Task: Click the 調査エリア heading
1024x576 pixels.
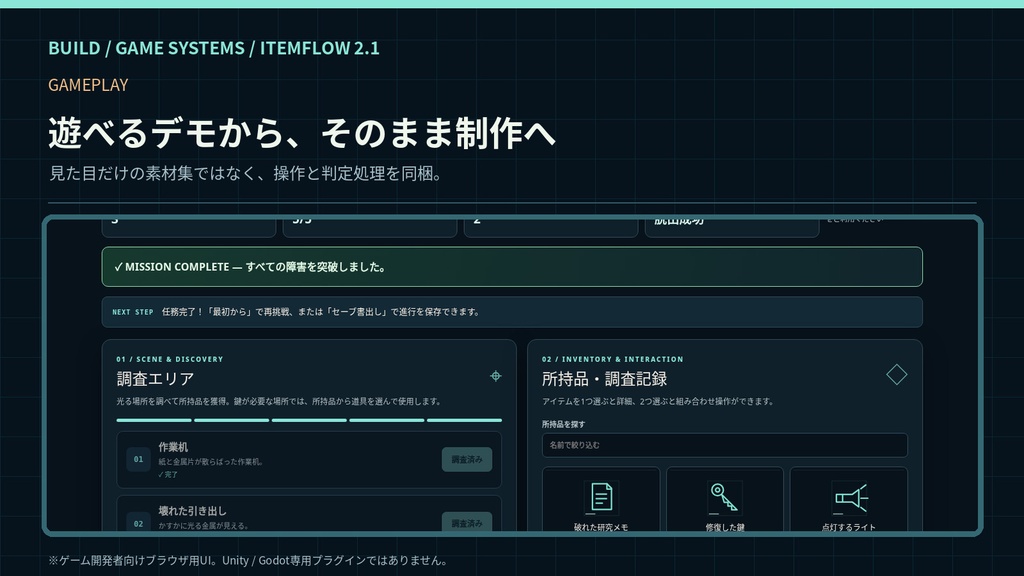Action: tap(155, 379)
